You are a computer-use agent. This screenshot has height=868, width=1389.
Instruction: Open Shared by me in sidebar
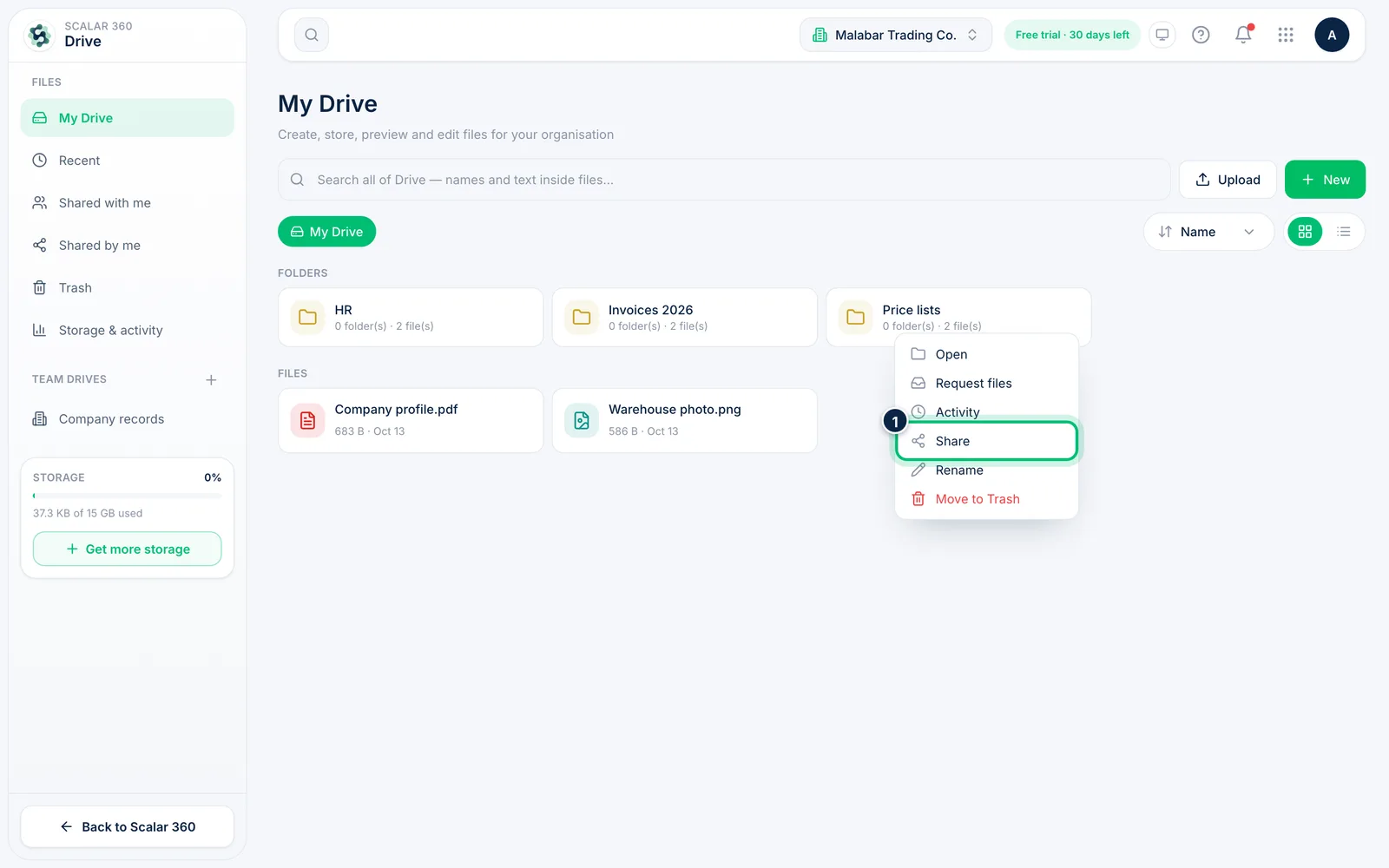(x=127, y=246)
